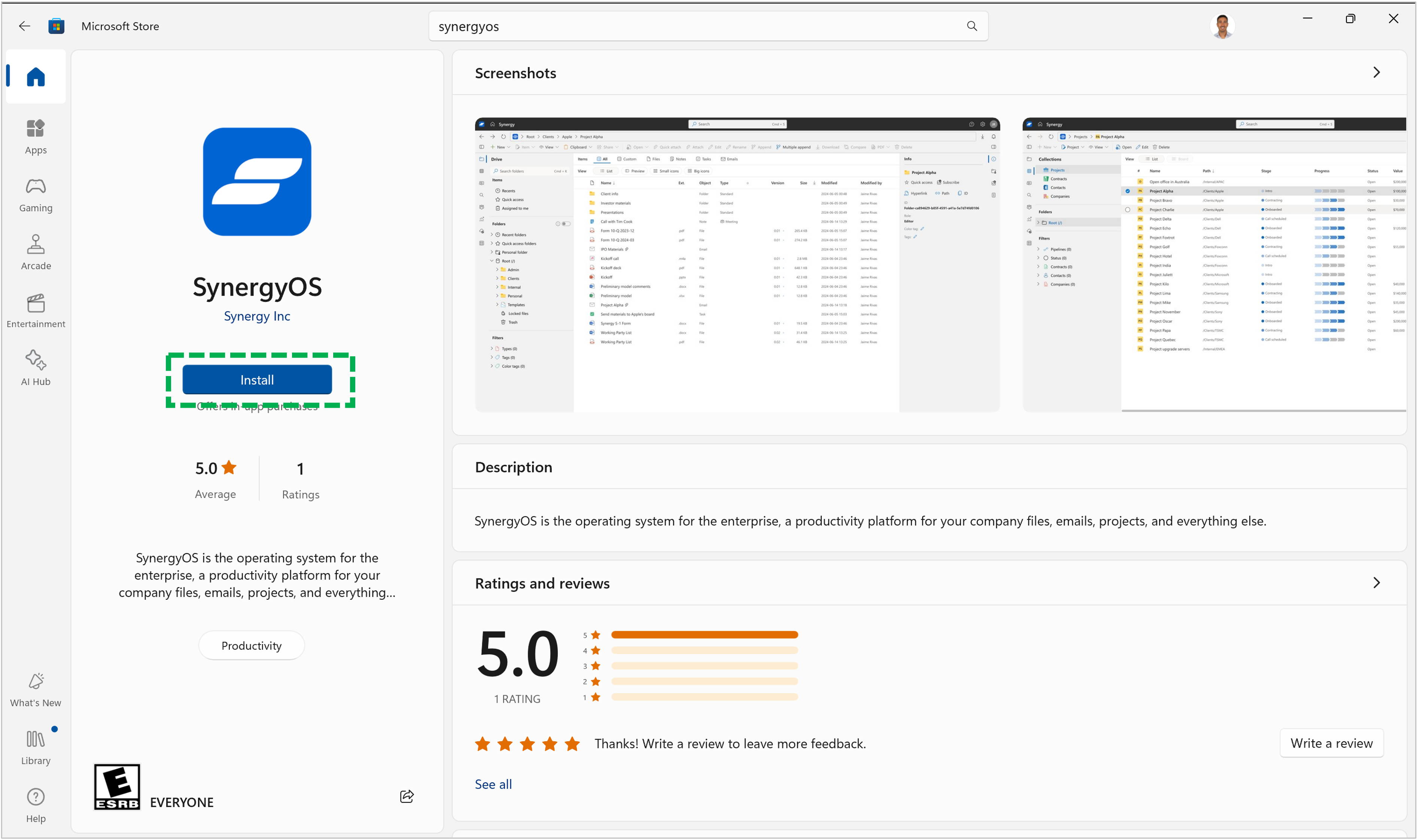Click the Microsoft Store logo icon
The width and height of the screenshot is (1417, 840).
(x=56, y=26)
